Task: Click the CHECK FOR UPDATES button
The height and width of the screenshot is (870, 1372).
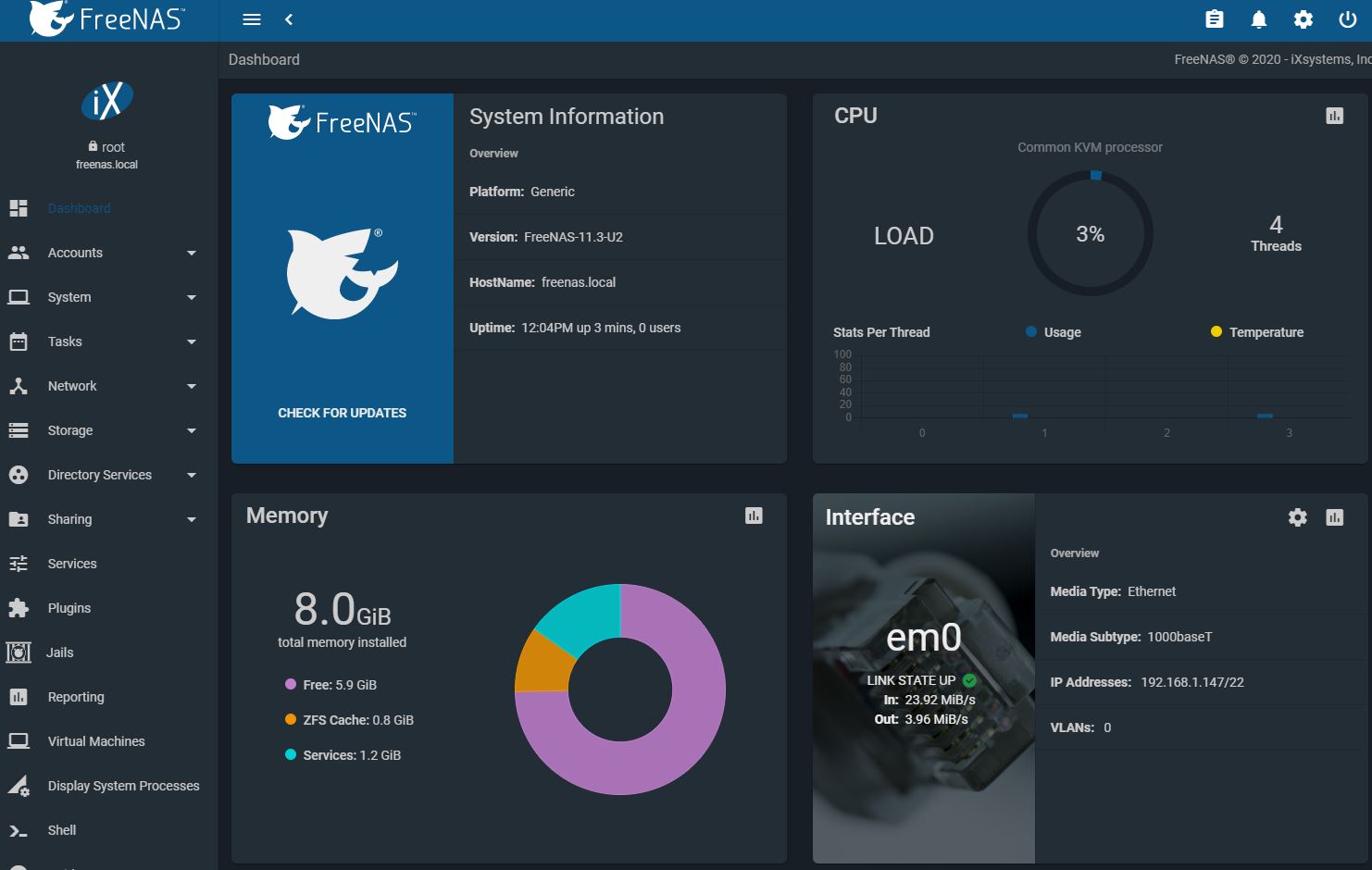Action: [343, 413]
